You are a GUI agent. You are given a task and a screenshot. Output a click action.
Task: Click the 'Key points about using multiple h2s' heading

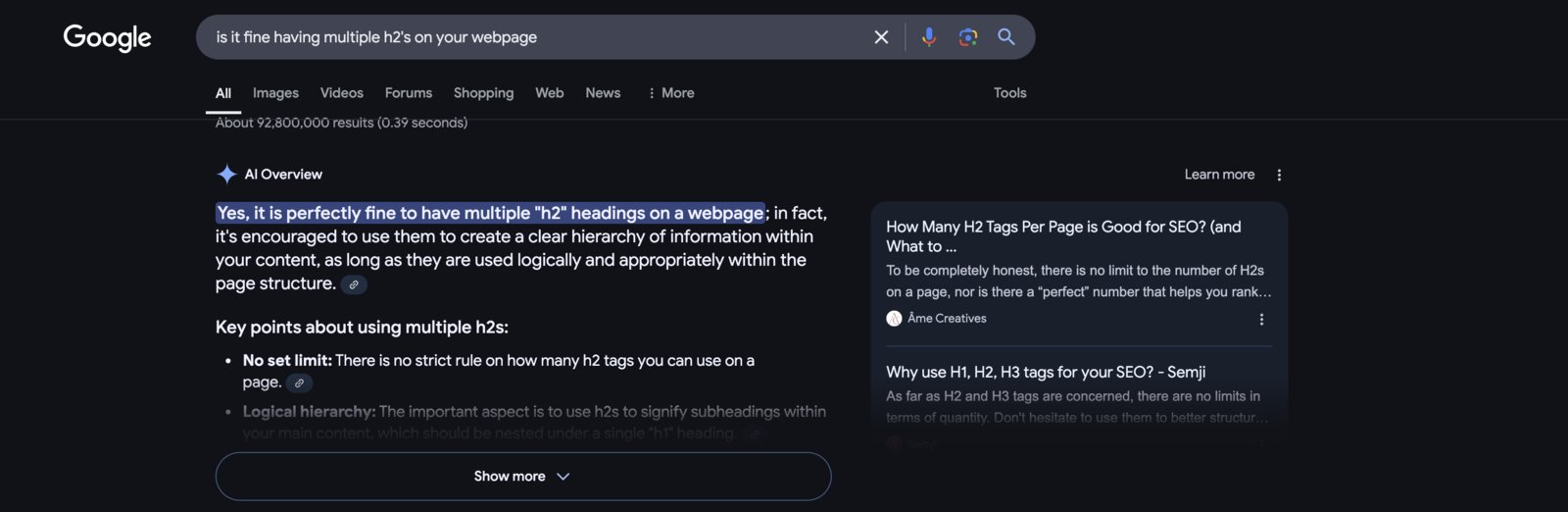[x=362, y=328]
